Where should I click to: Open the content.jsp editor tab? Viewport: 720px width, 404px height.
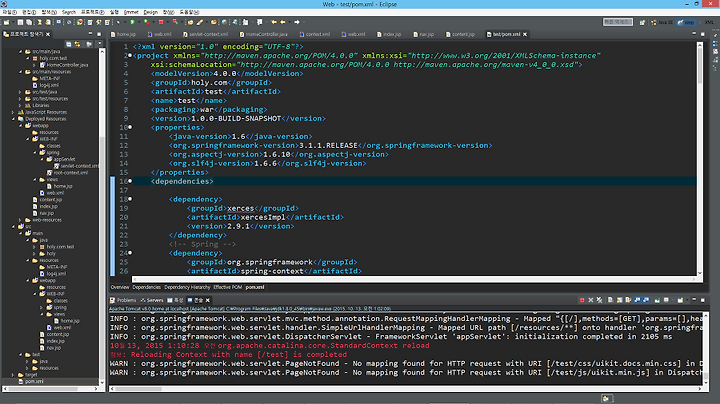pos(460,34)
